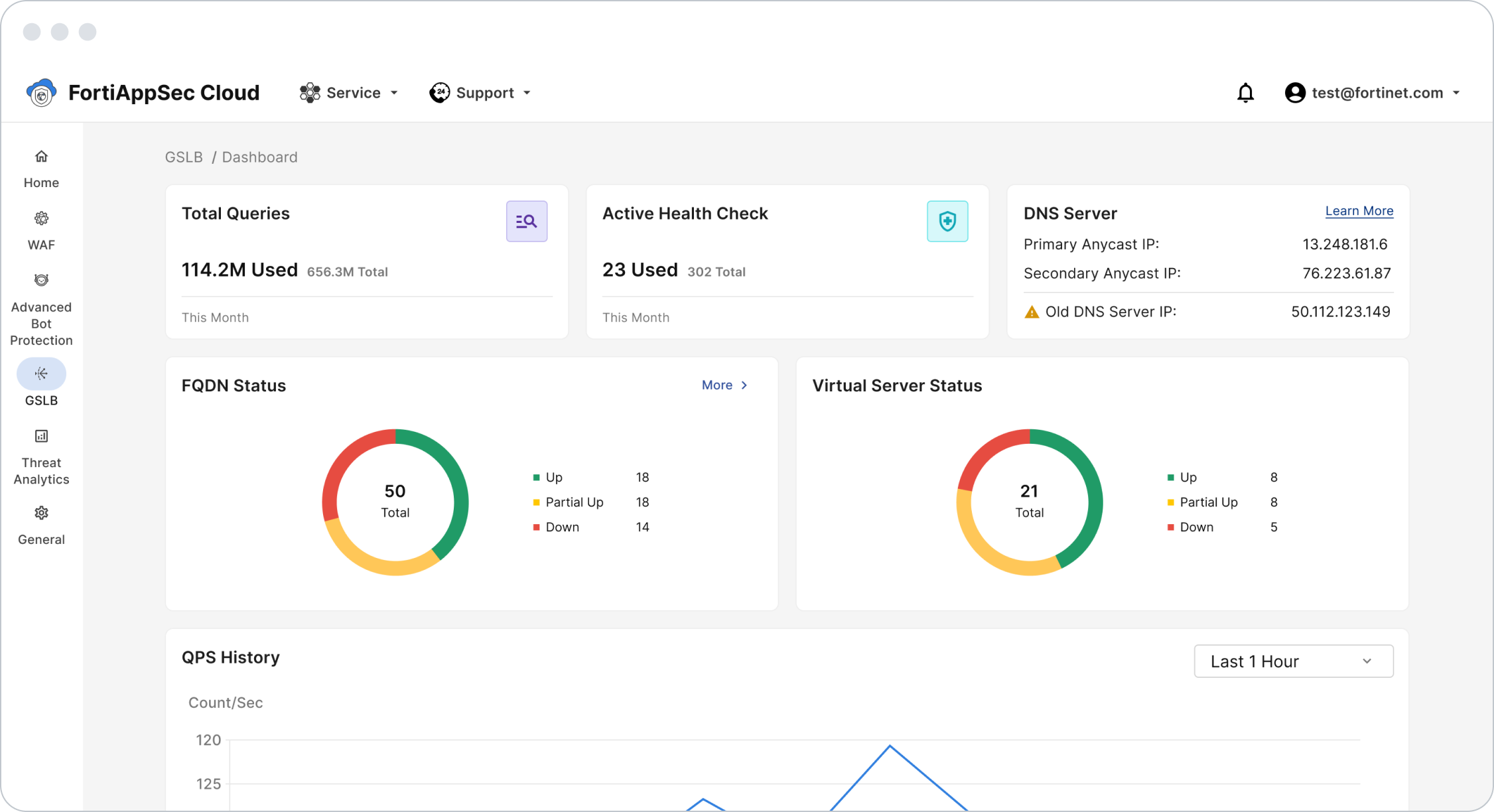Open the Support dropdown

pyautogui.click(x=480, y=92)
